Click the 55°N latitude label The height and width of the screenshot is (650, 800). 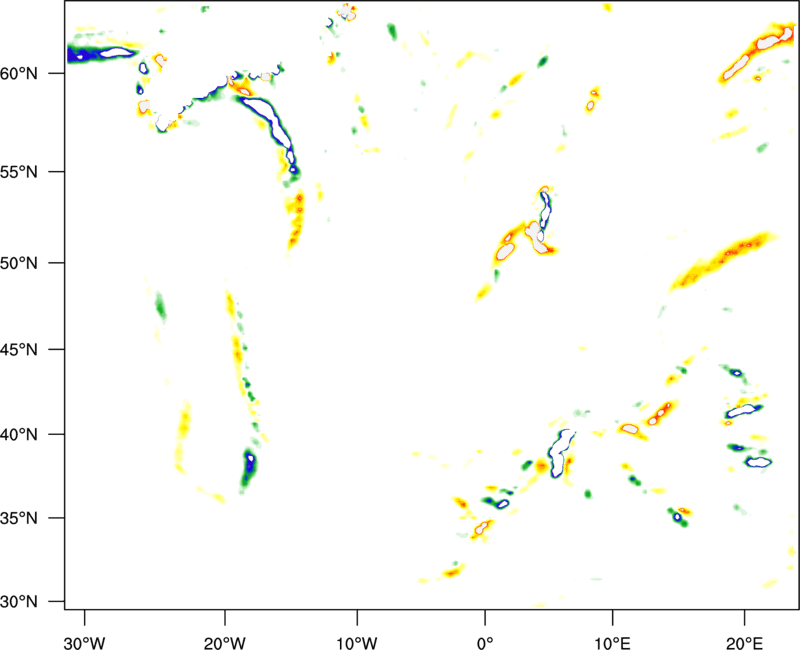click(19, 171)
